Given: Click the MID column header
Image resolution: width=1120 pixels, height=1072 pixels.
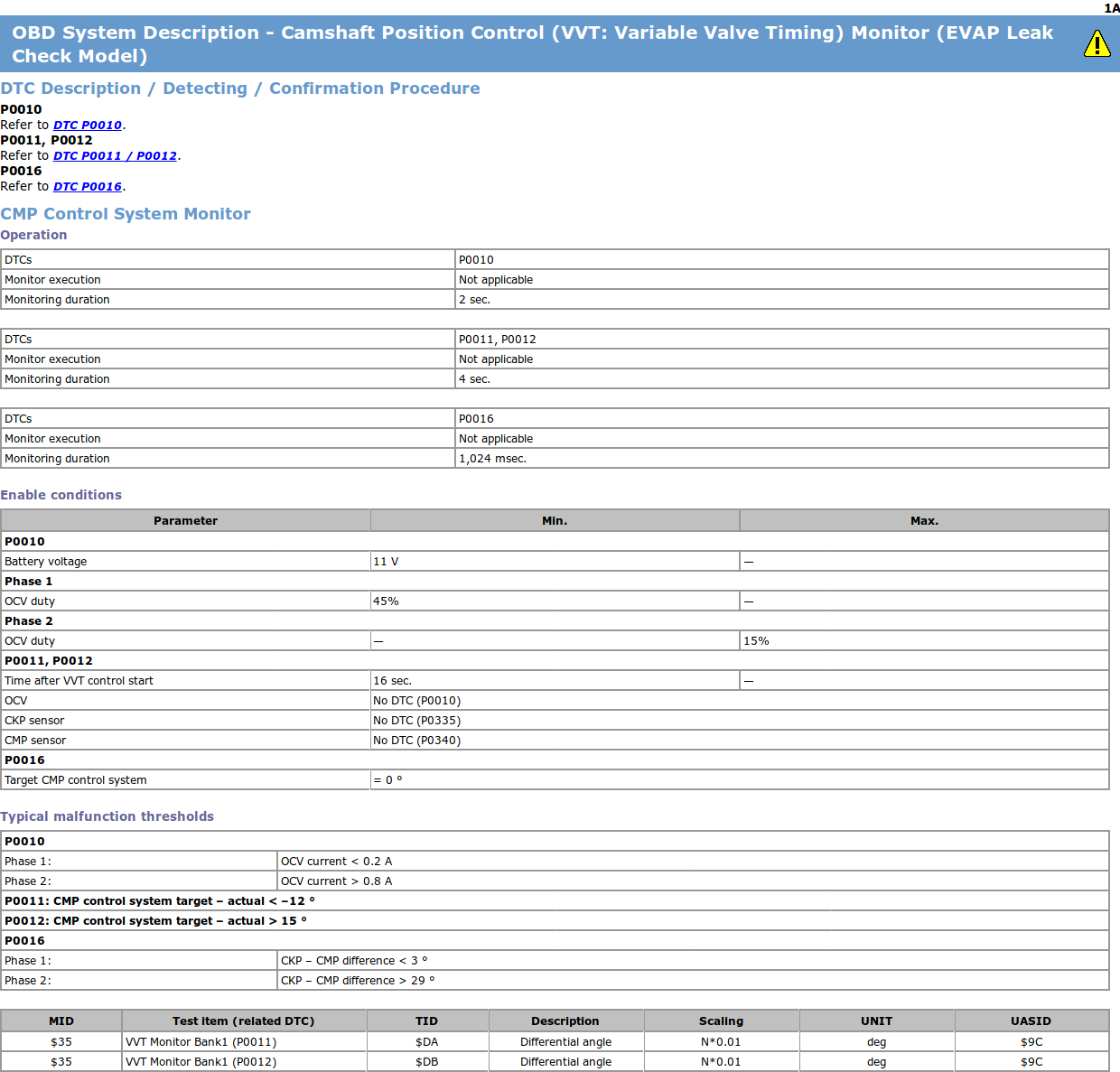Looking at the screenshot, I should pos(61,1021).
